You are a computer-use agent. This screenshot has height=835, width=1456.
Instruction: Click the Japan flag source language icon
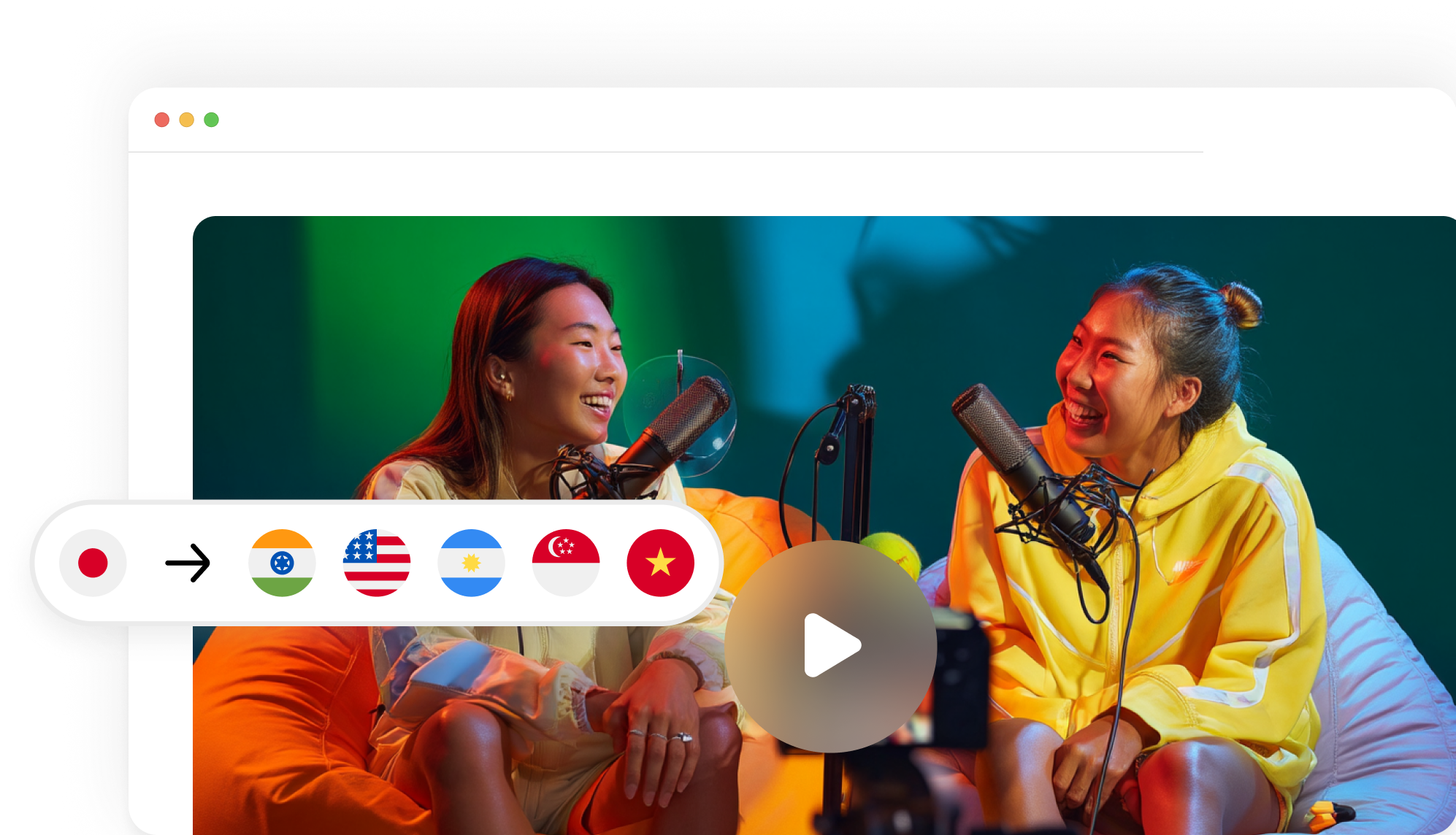point(93,563)
